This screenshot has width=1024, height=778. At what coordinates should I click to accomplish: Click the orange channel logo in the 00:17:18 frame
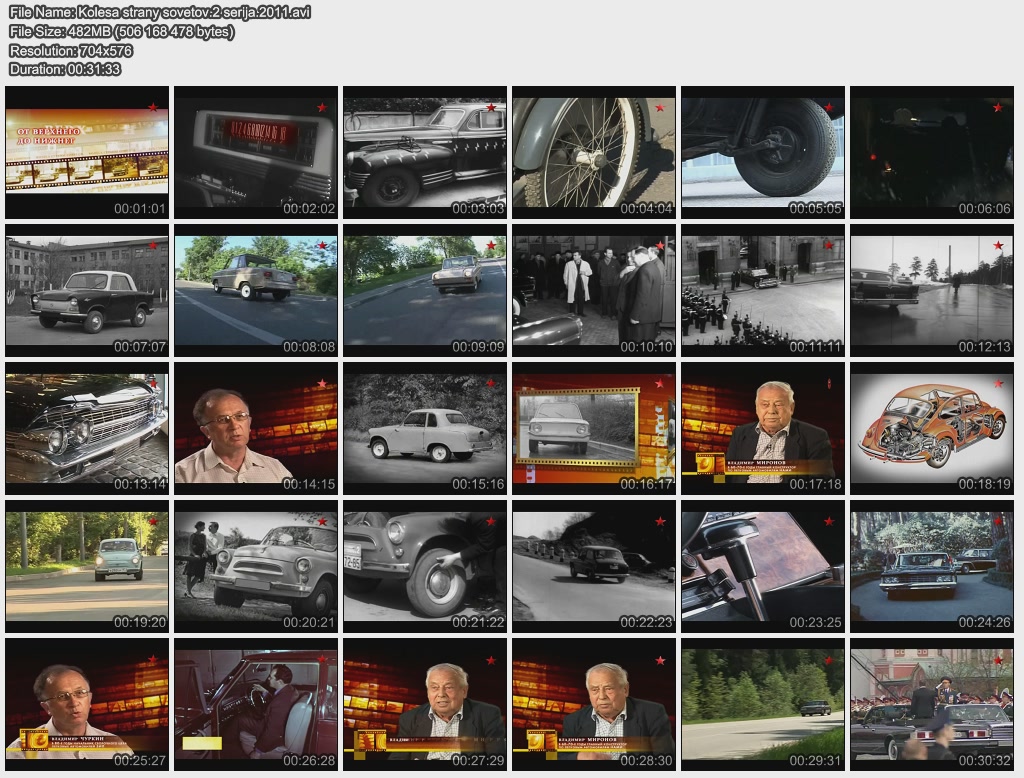[x=705, y=463]
